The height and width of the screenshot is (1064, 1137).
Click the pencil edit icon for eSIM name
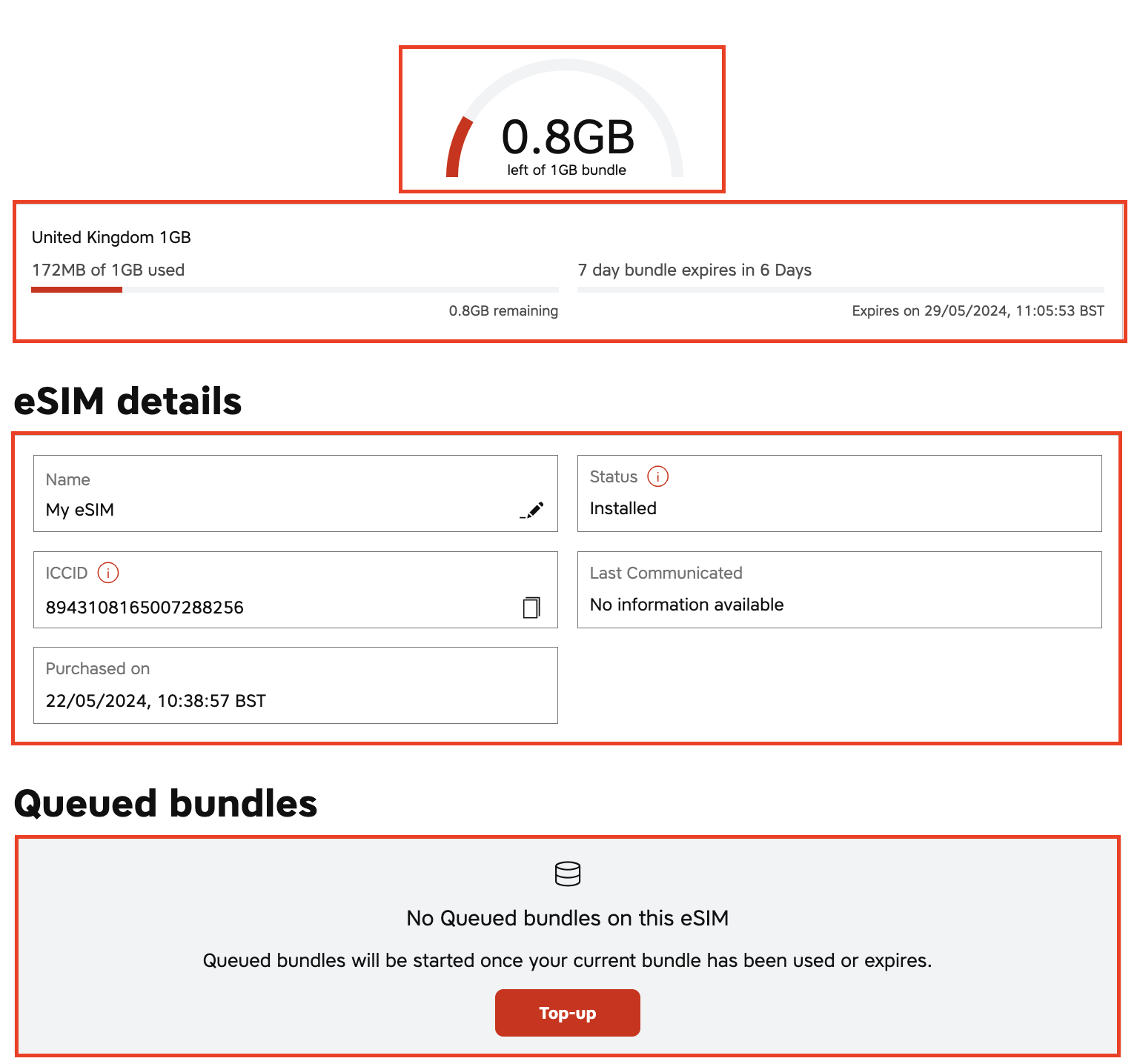pyautogui.click(x=532, y=510)
